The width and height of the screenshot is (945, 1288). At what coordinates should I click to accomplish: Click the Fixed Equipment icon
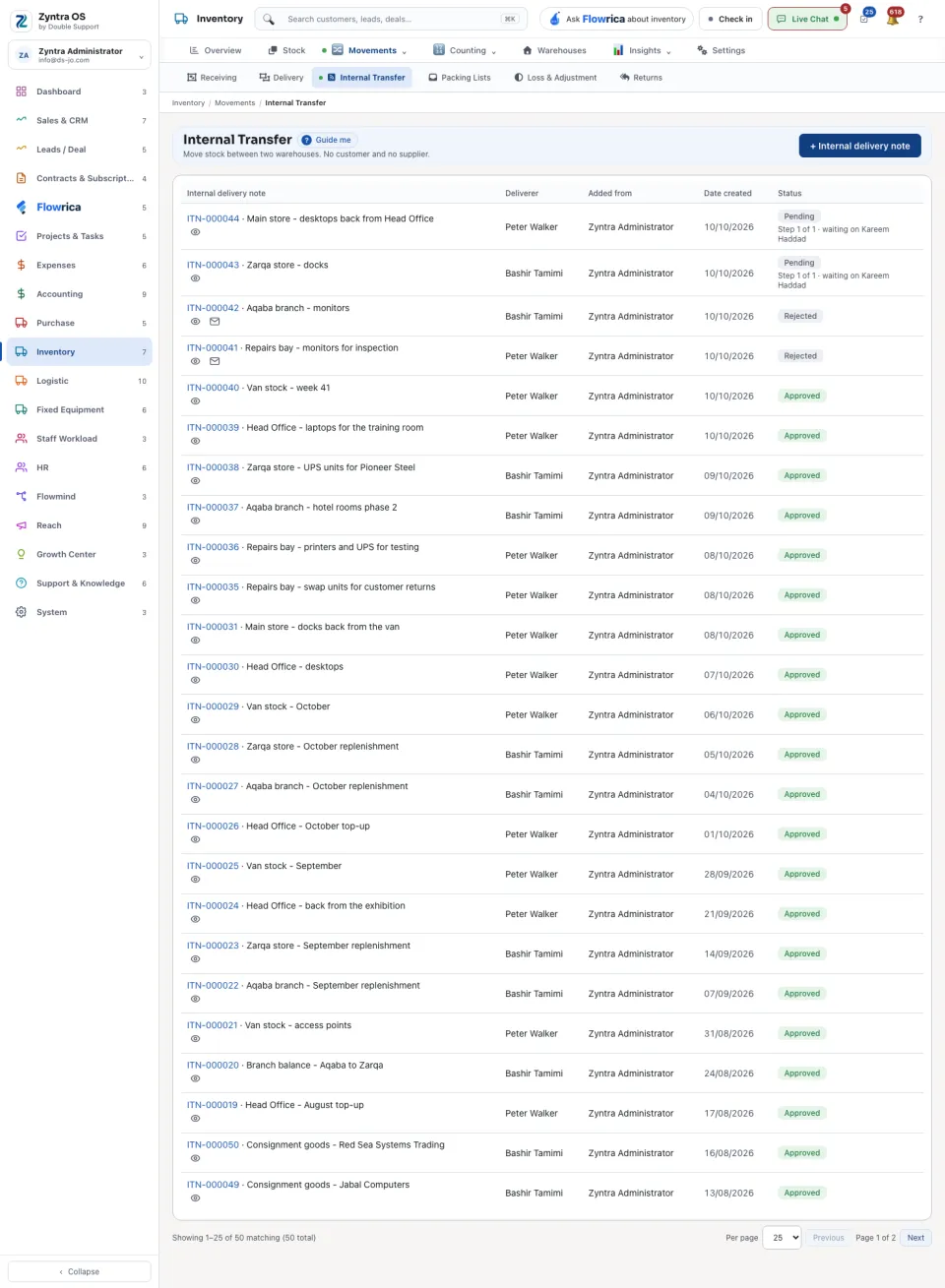click(21, 409)
